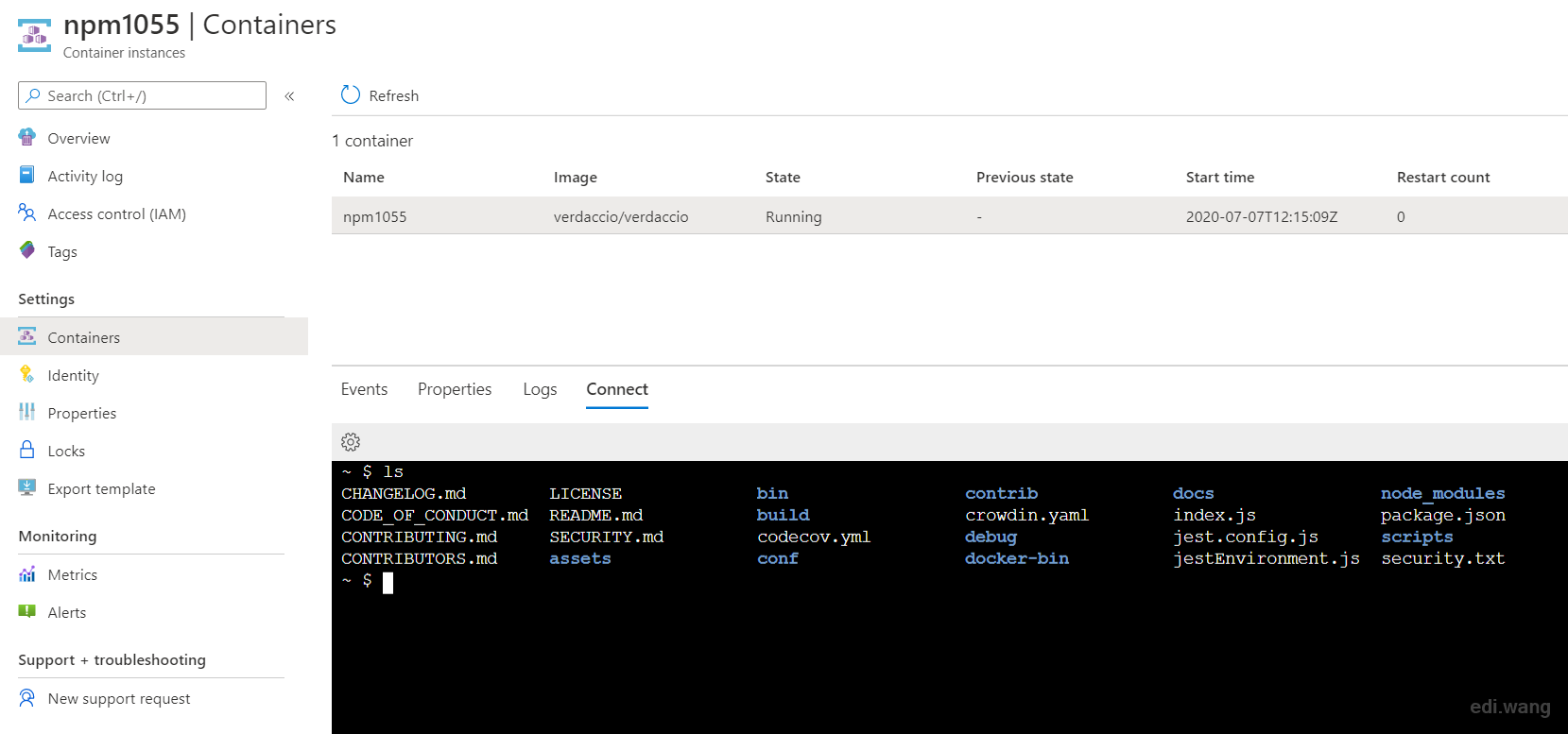
Task: Click node_modules in terminal output
Action: (1442, 493)
